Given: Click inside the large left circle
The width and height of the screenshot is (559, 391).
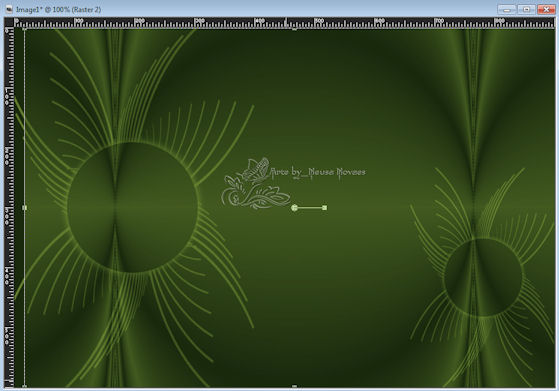Looking at the screenshot, I should pos(132,207).
